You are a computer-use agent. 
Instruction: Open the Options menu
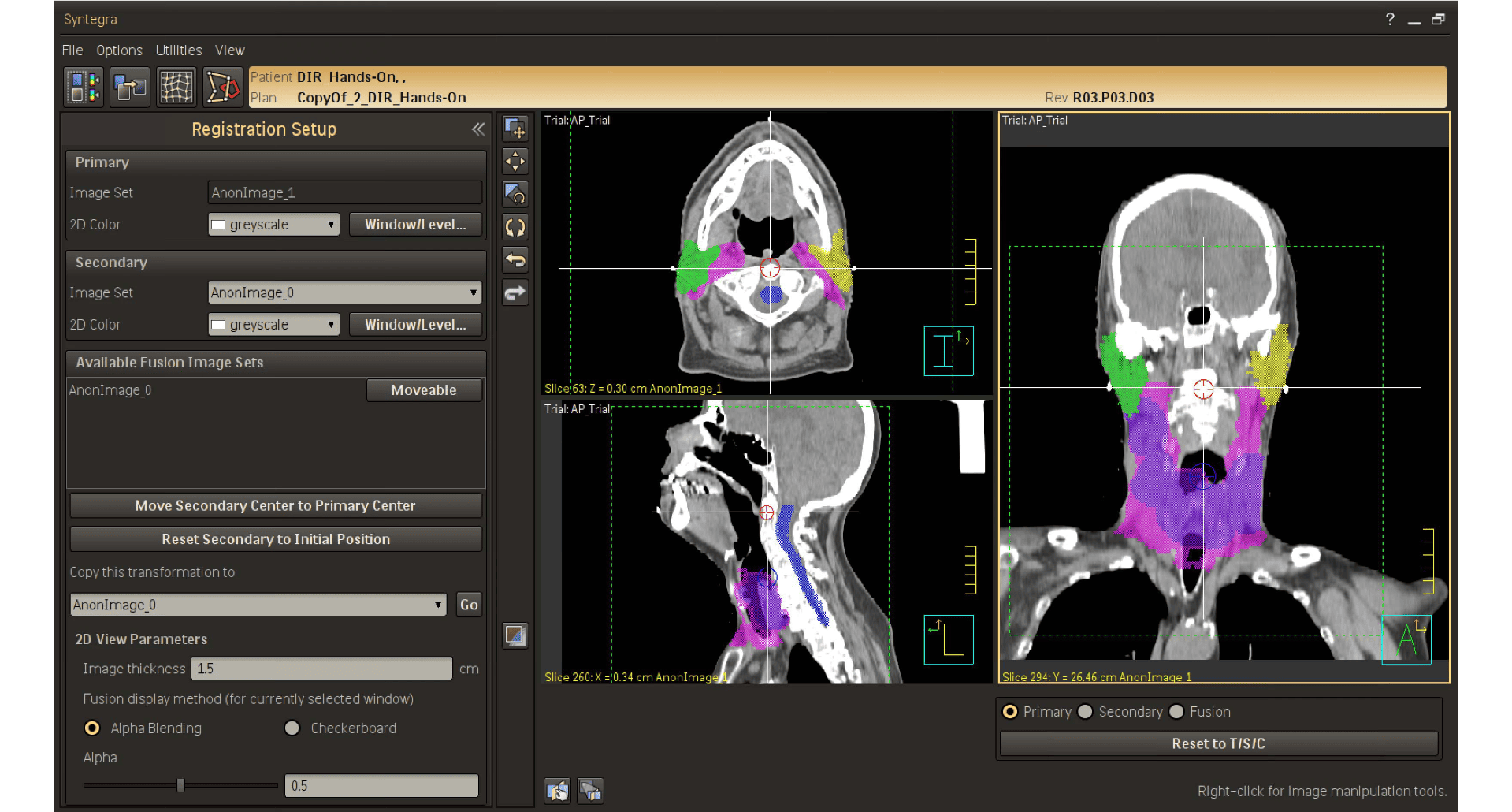119,50
